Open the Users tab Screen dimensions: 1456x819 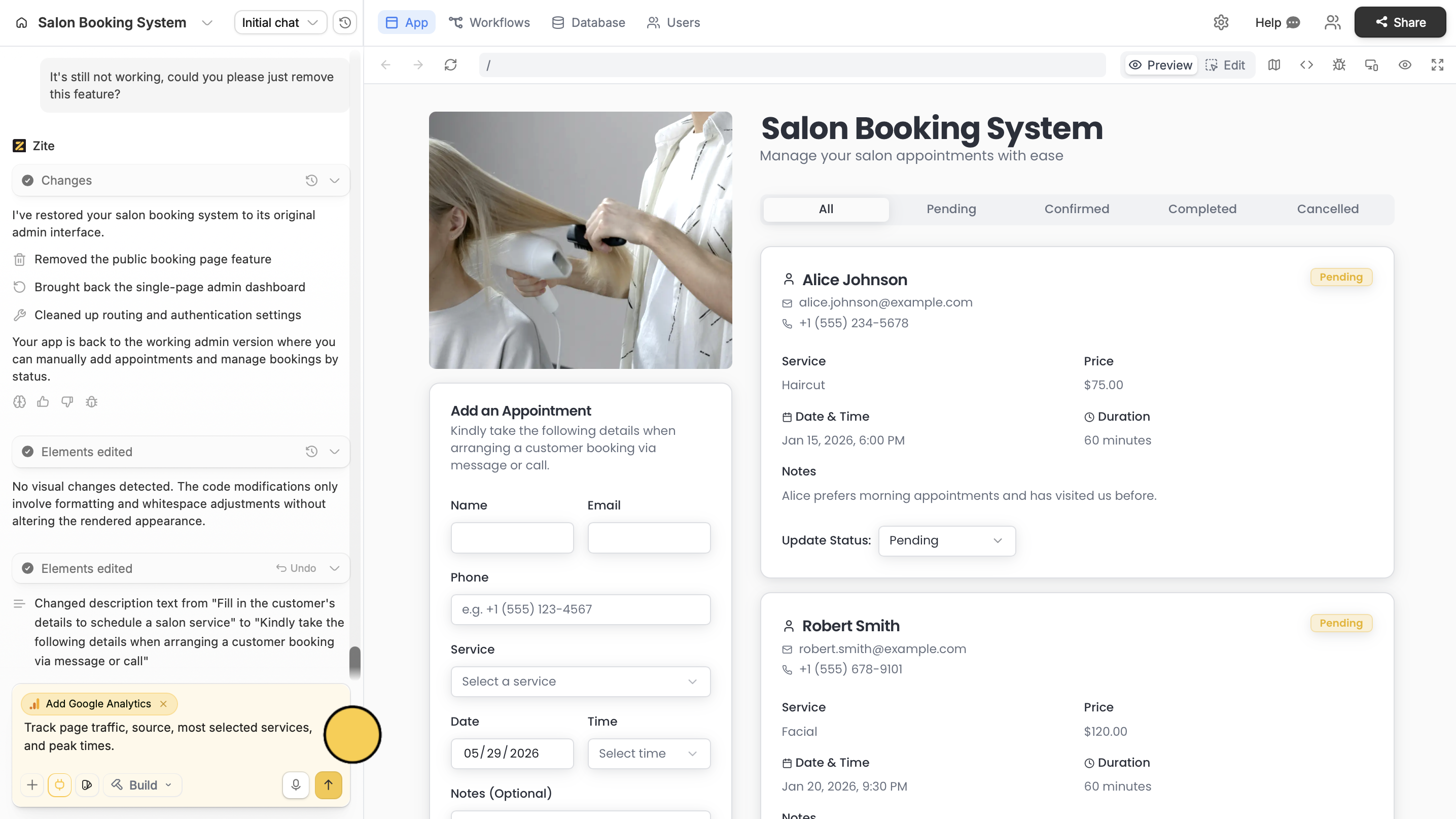674,23
